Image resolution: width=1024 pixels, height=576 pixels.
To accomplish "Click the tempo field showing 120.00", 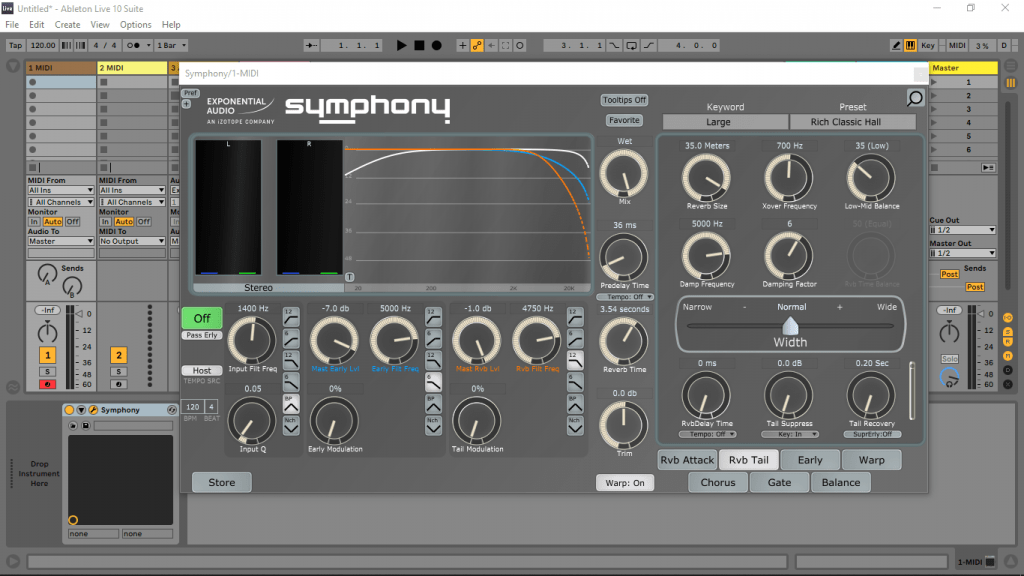I will pyautogui.click(x=42, y=45).
